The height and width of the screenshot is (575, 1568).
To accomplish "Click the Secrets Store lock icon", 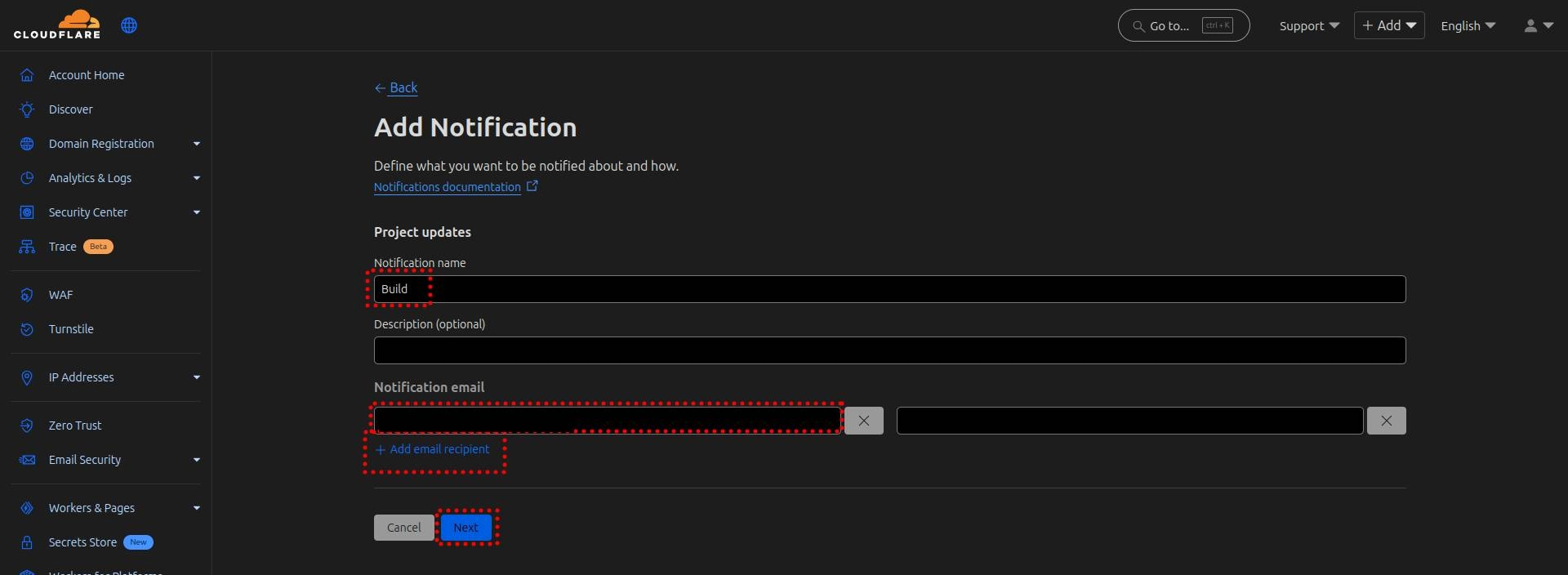I will pyautogui.click(x=27, y=542).
